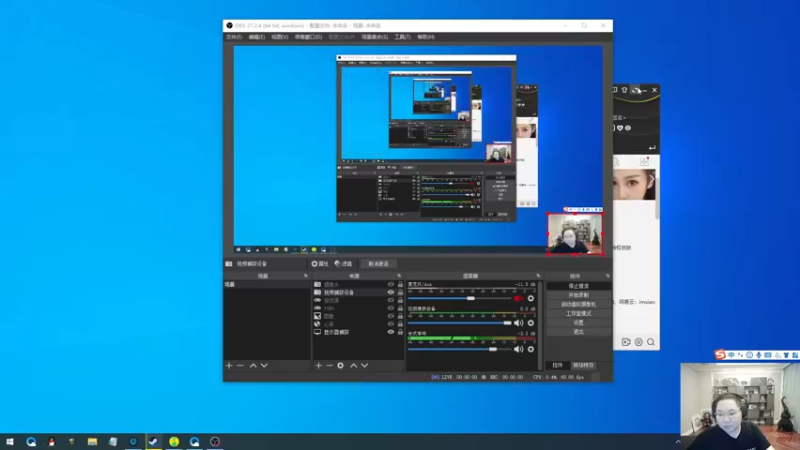Toggle lock on globe browser source row
The height and width of the screenshot is (450, 800).
pos(400,324)
